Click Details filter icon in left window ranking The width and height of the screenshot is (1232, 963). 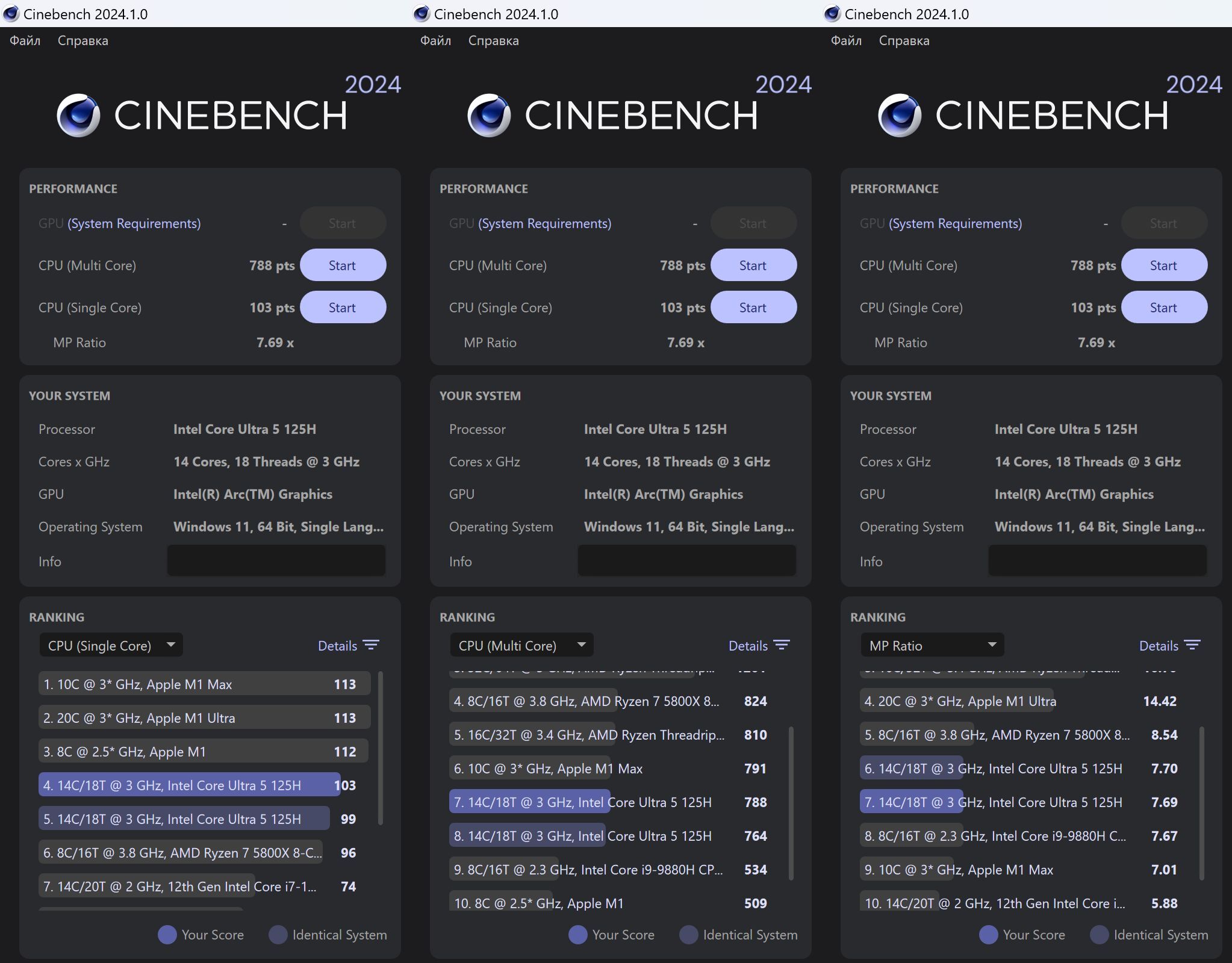click(x=371, y=645)
